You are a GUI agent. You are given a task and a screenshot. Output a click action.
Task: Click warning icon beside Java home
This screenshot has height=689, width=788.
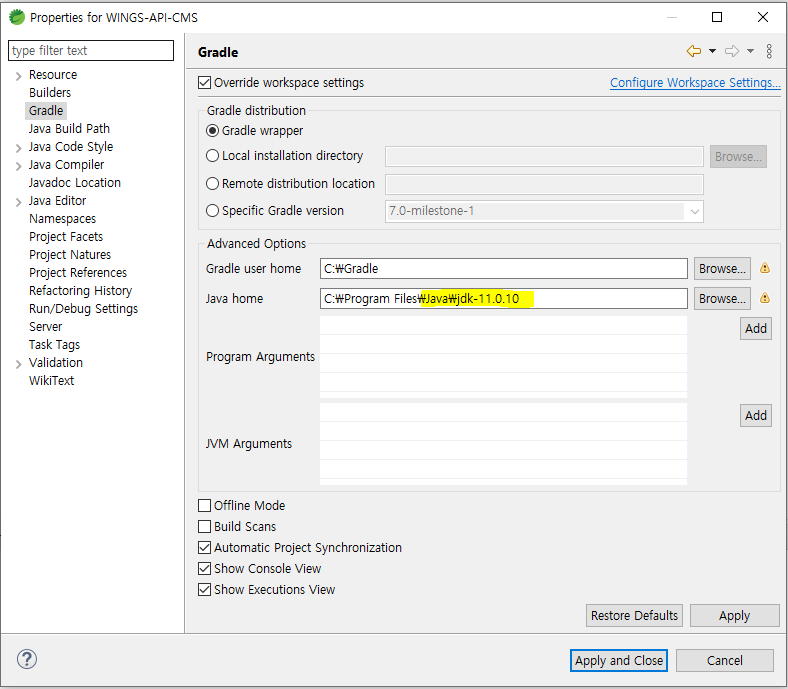pyautogui.click(x=764, y=298)
